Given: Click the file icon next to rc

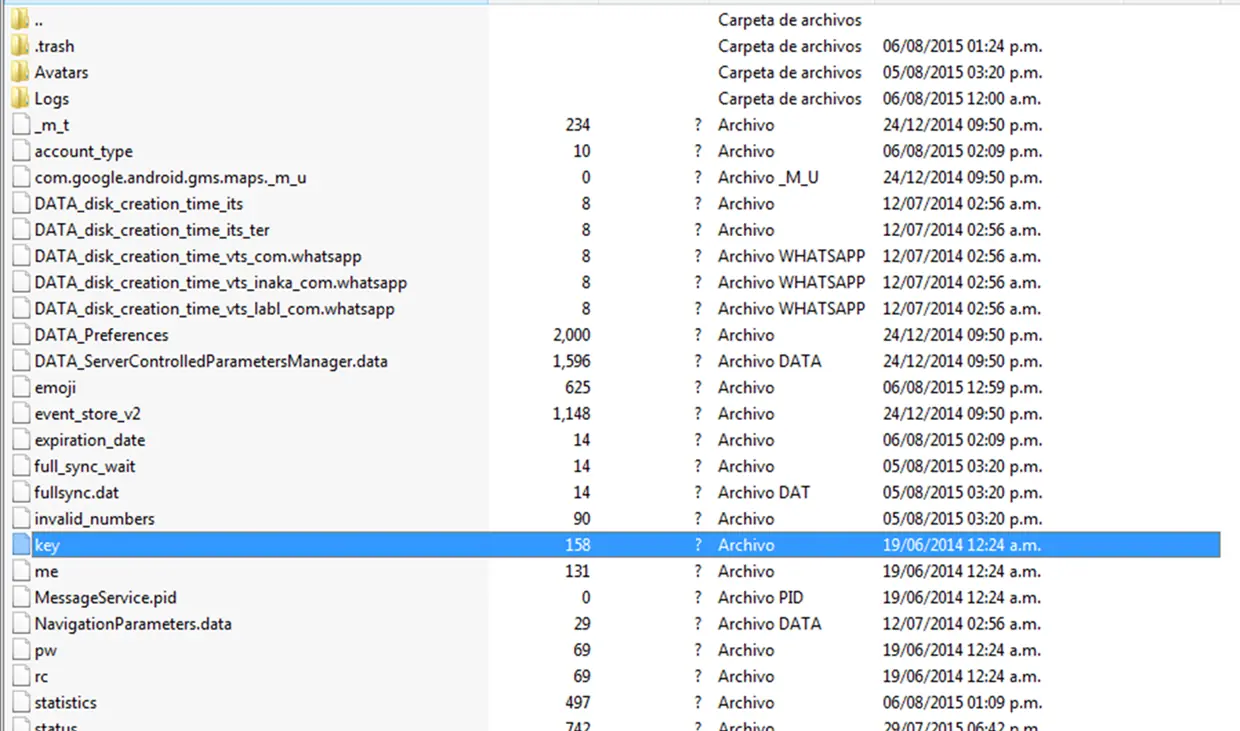Looking at the screenshot, I should 21,676.
